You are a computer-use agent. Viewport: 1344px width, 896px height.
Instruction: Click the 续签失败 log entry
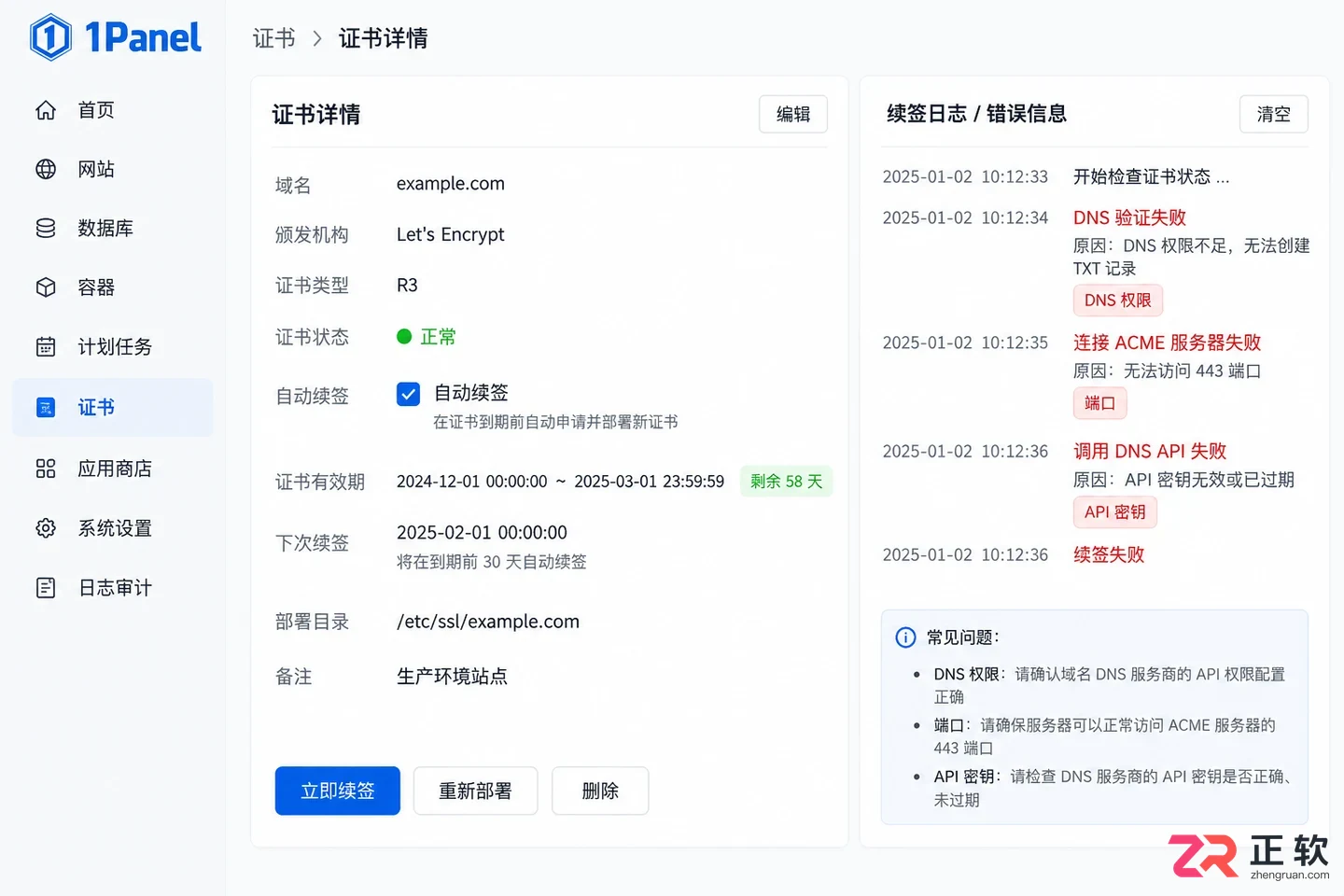(x=1109, y=554)
